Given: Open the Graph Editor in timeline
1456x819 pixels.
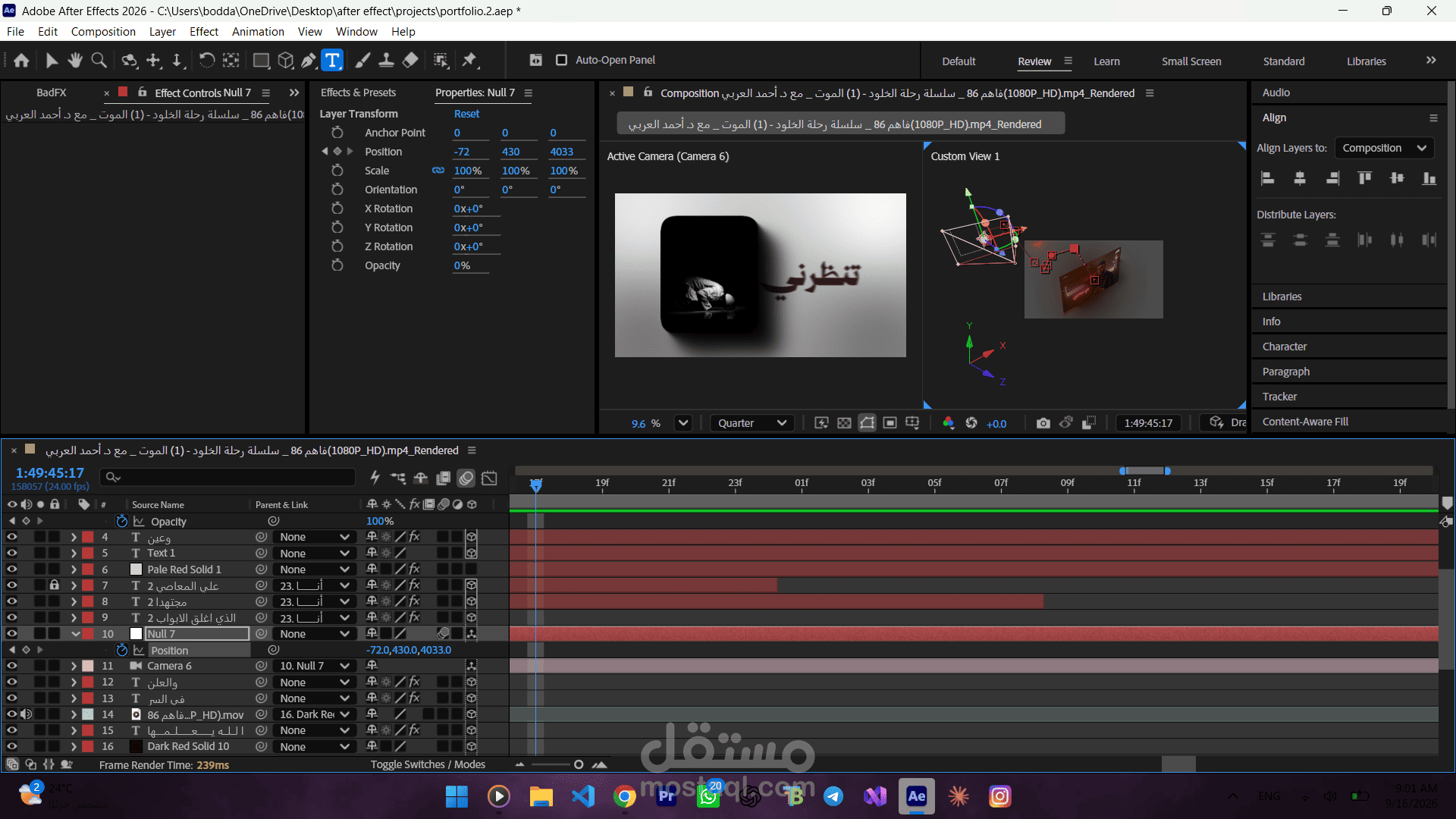Looking at the screenshot, I should tap(489, 478).
